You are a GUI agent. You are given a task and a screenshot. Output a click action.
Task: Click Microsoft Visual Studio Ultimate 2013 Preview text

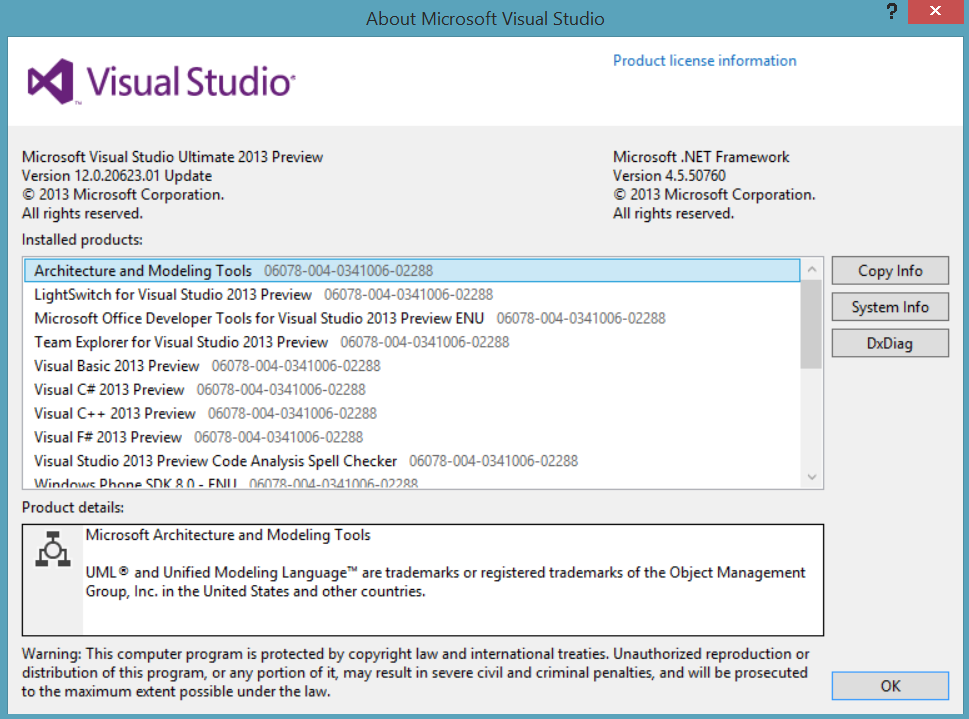click(x=172, y=157)
